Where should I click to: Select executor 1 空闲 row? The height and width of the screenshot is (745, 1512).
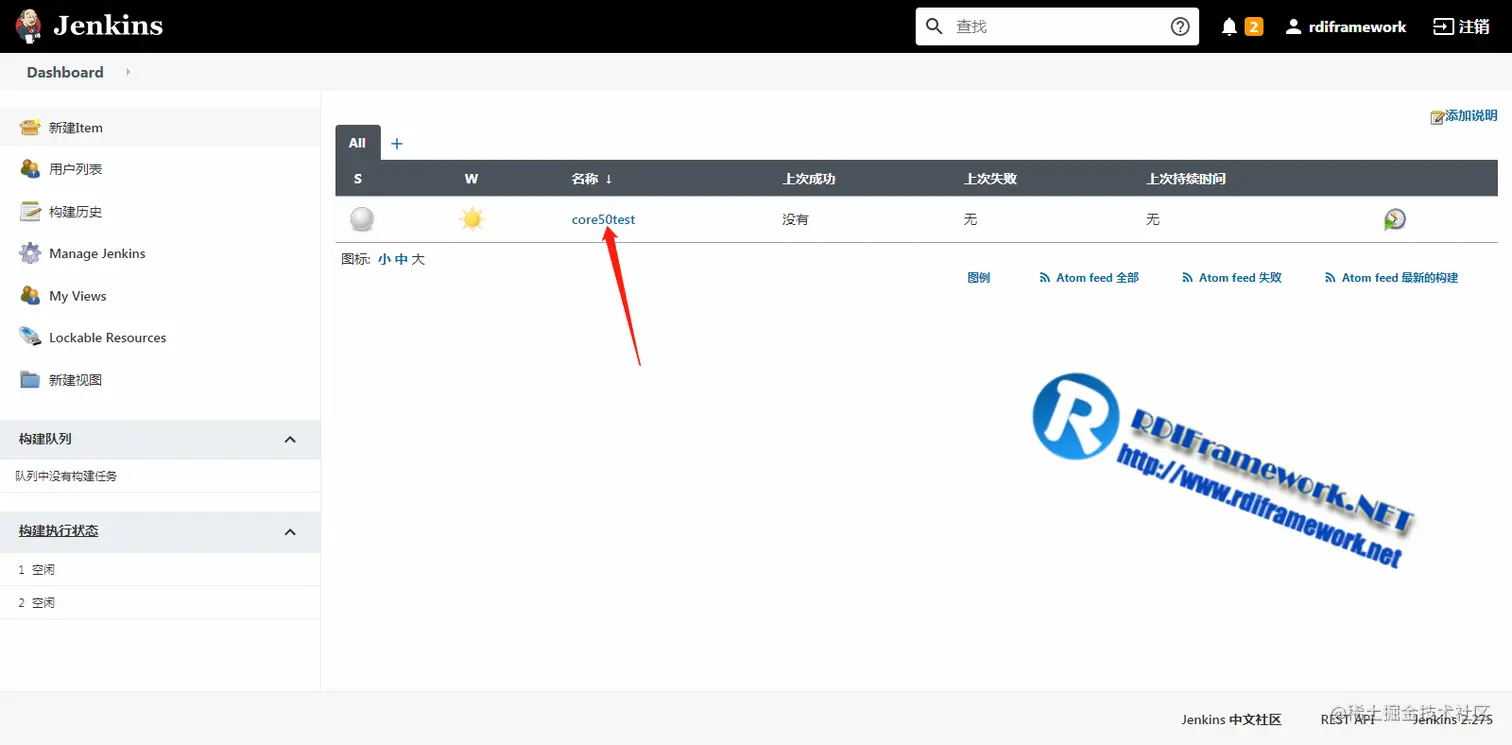[x=160, y=569]
